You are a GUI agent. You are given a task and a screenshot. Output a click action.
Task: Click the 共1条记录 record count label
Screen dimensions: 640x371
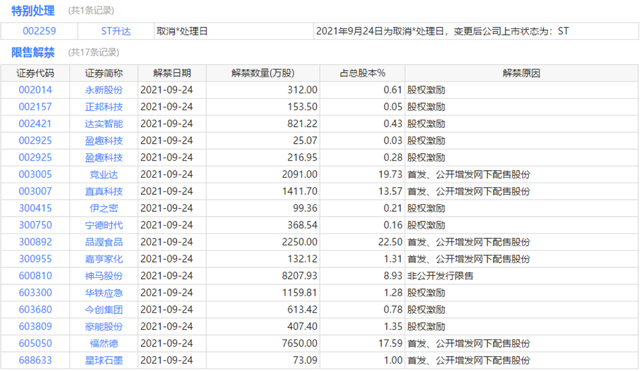coord(91,11)
